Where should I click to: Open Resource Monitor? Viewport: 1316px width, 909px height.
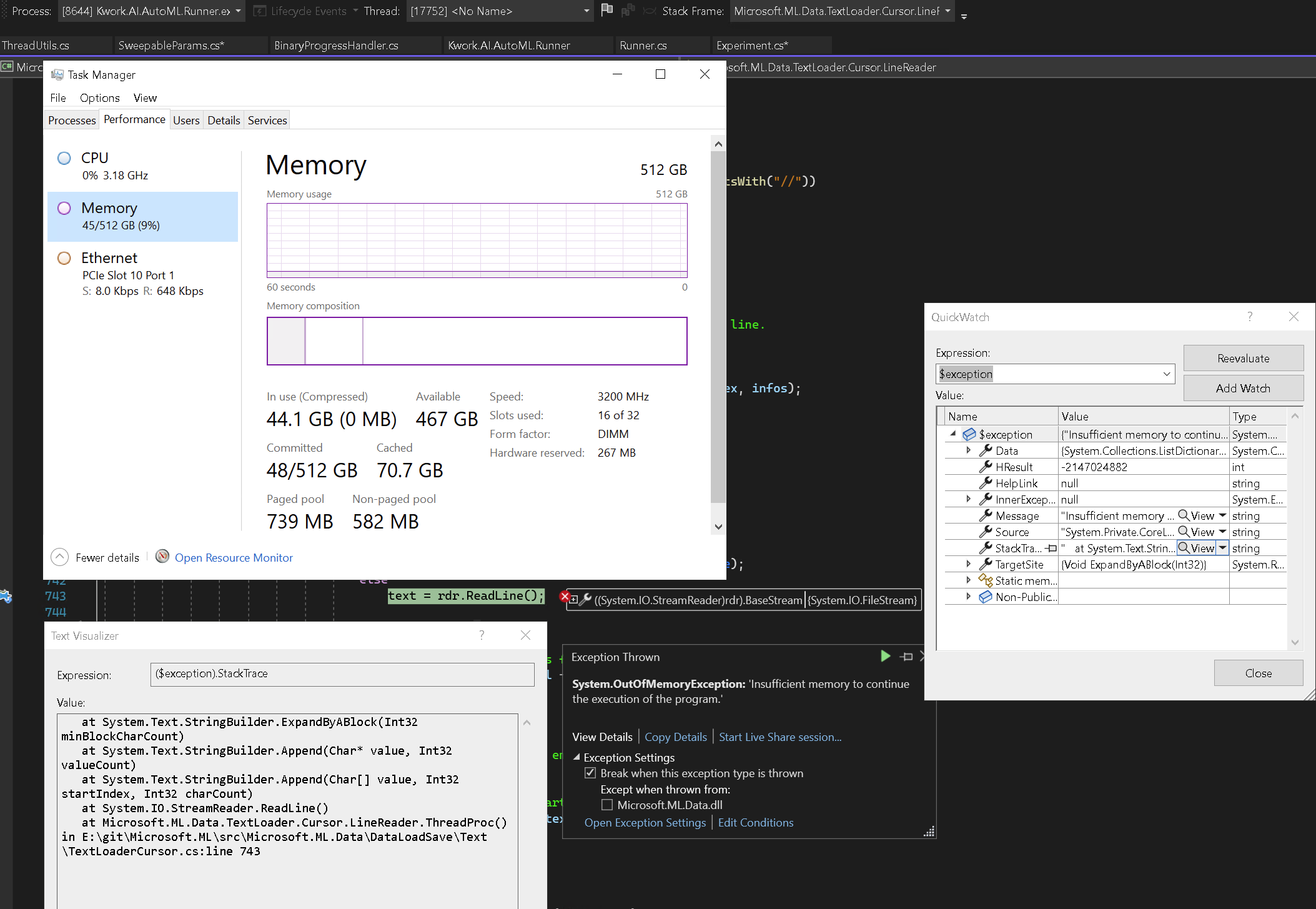click(x=234, y=557)
